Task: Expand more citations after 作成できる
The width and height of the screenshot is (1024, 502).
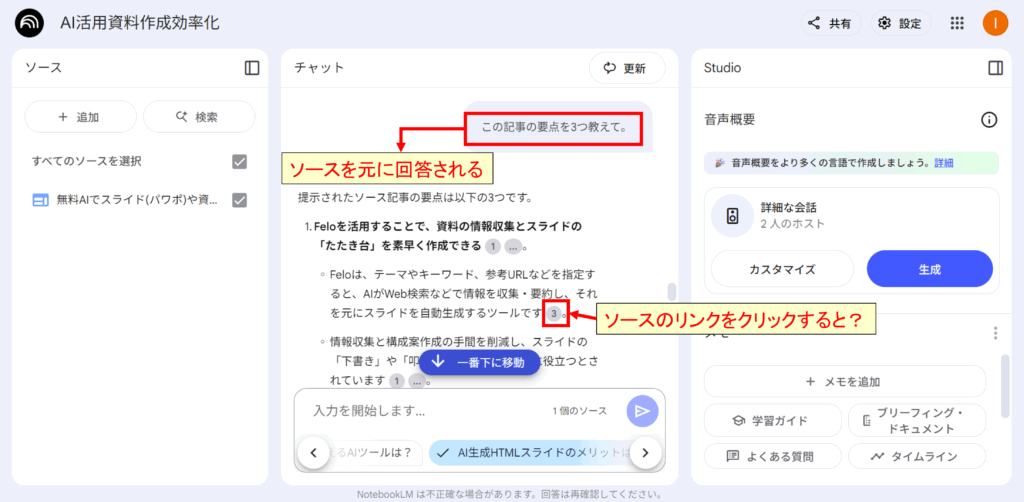Action: pyautogui.click(x=513, y=246)
